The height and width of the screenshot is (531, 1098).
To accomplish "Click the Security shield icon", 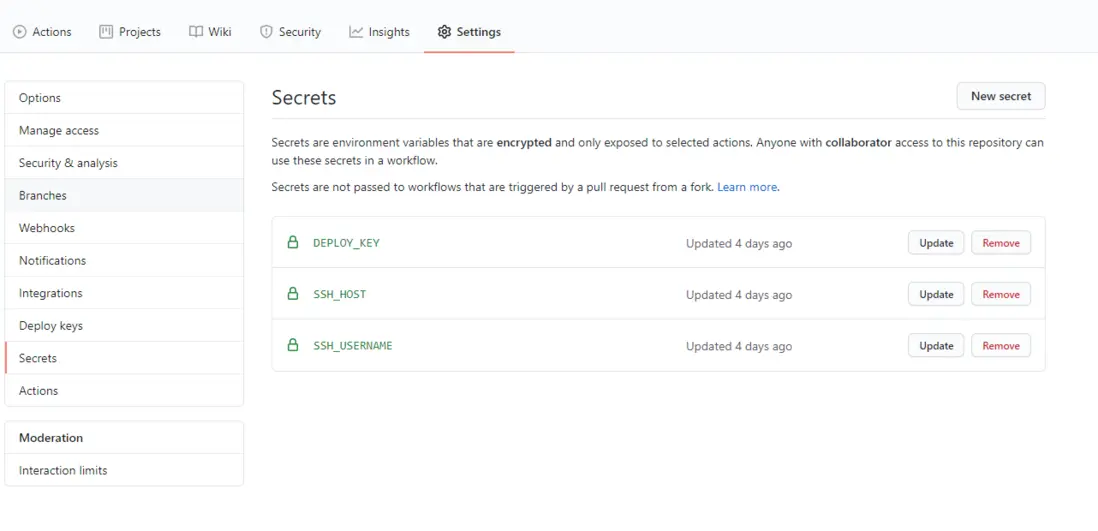I will 266,32.
